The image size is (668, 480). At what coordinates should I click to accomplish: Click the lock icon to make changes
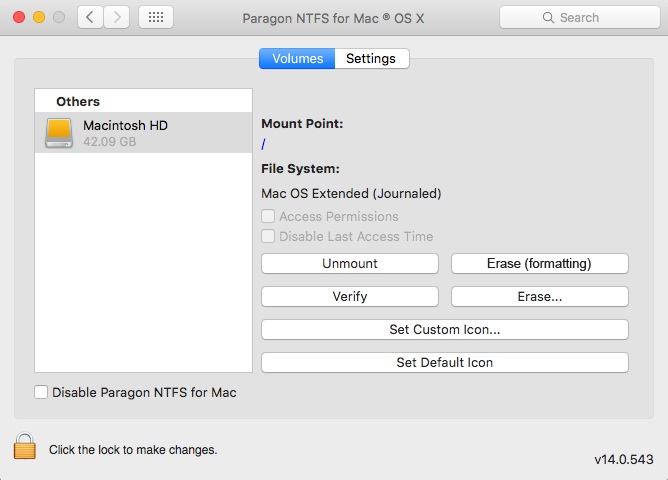(24, 446)
